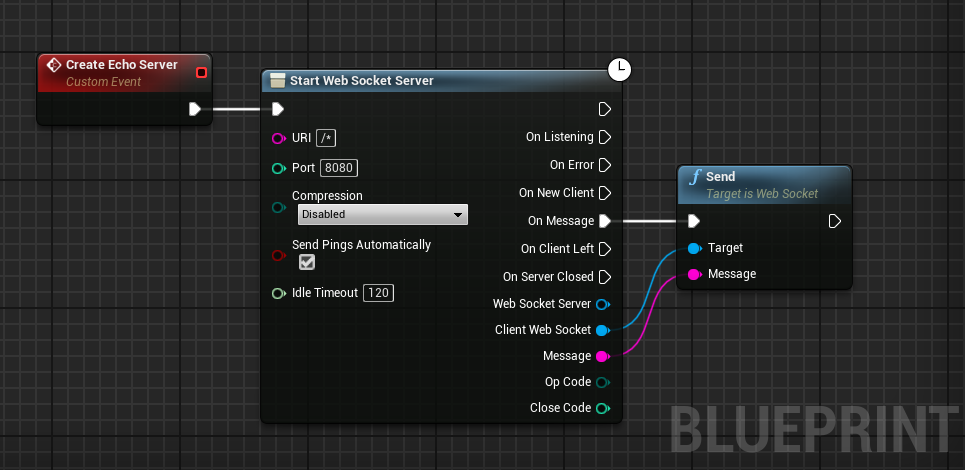This screenshot has height=470, width=965.
Task: Click the URI value field
Action: tap(326, 138)
